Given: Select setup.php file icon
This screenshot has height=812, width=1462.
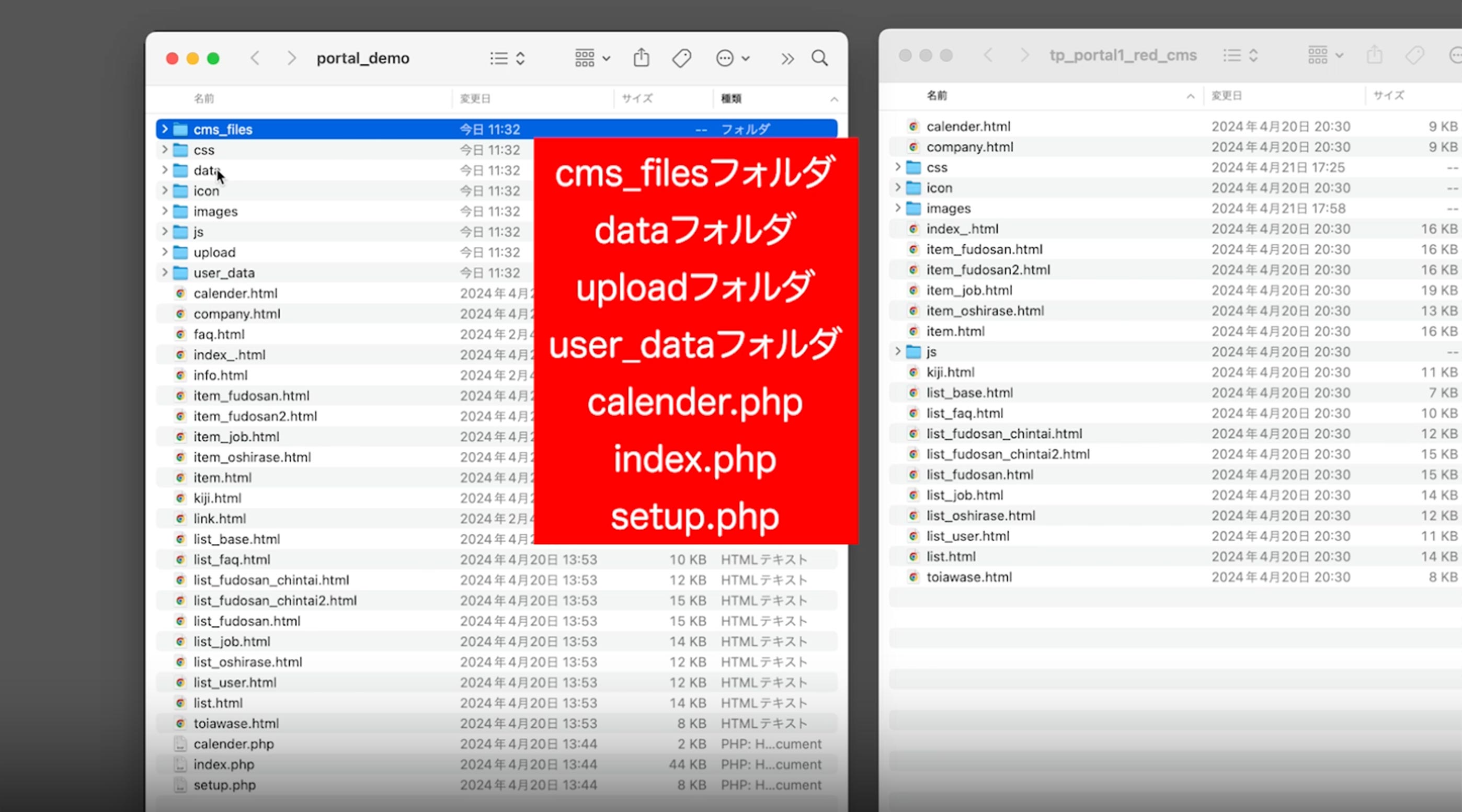Looking at the screenshot, I should coord(180,785).
